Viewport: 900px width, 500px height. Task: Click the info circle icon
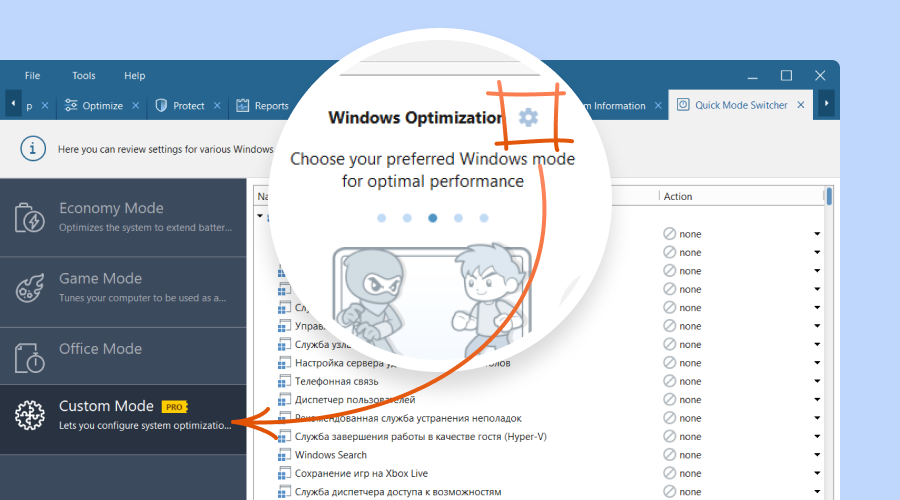33,149
